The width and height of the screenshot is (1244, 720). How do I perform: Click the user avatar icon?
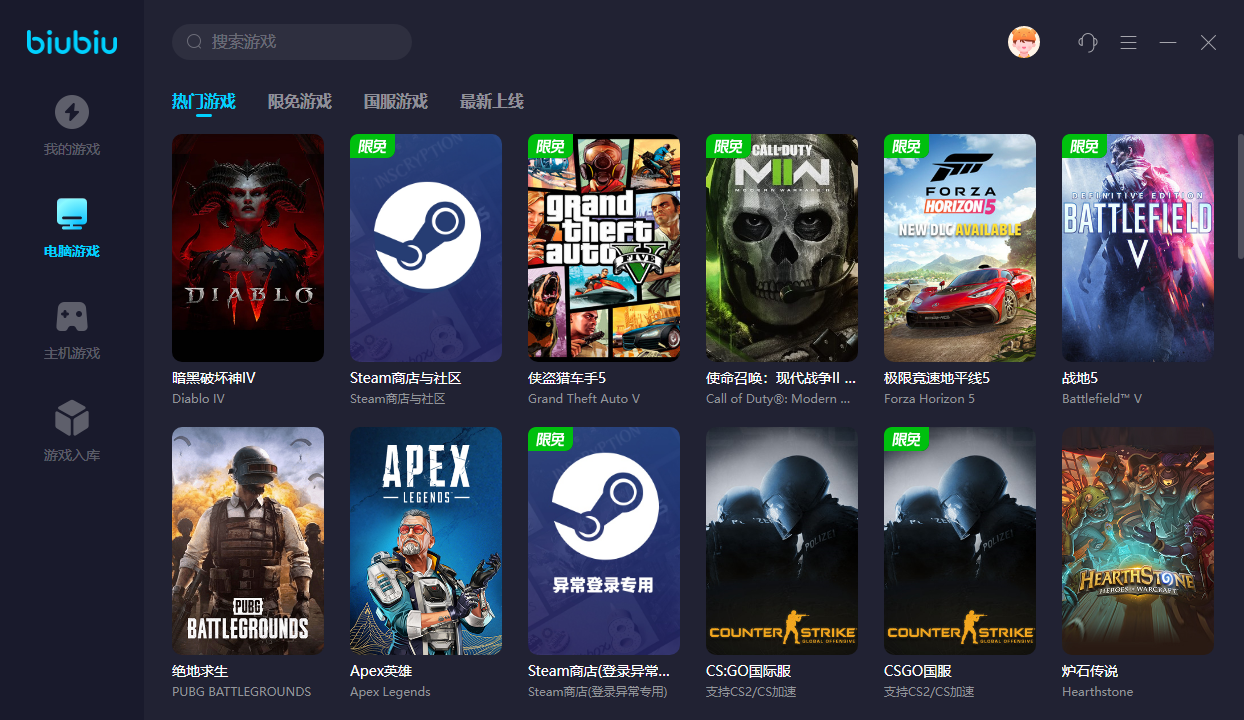tap(1023, 42)
